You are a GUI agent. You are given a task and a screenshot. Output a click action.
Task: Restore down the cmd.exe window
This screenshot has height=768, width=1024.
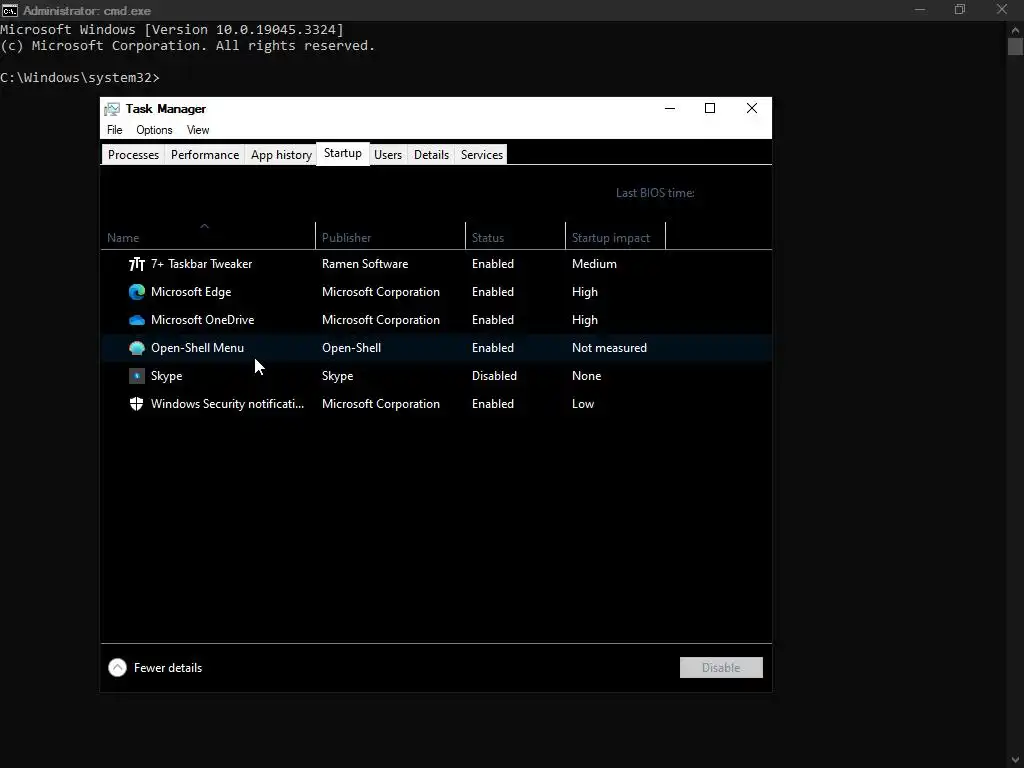click(959, 9)
